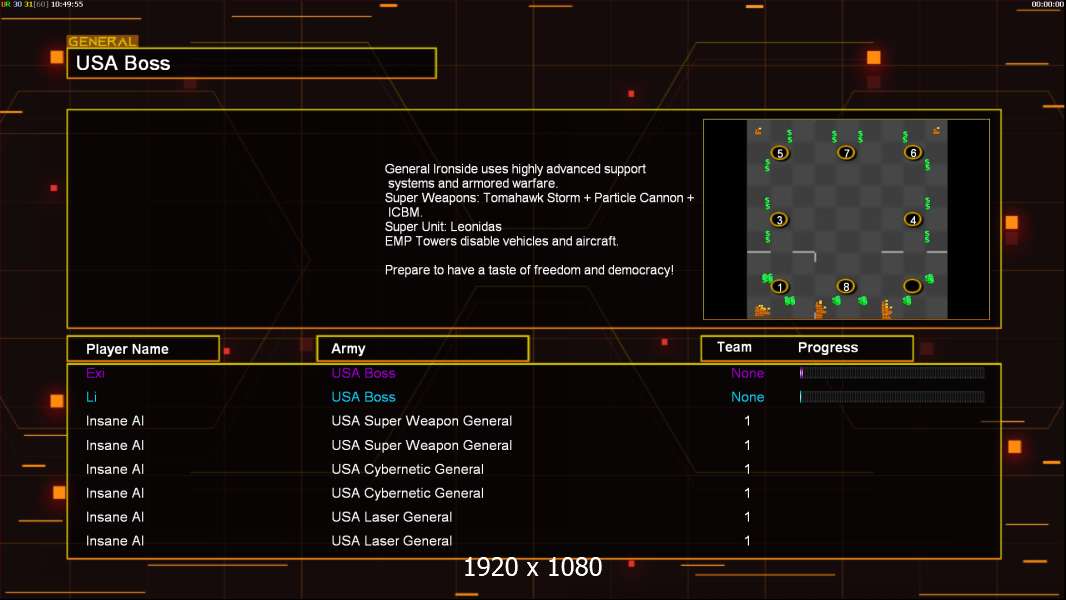Click the loading progress bar for player Li

(892, 396)
